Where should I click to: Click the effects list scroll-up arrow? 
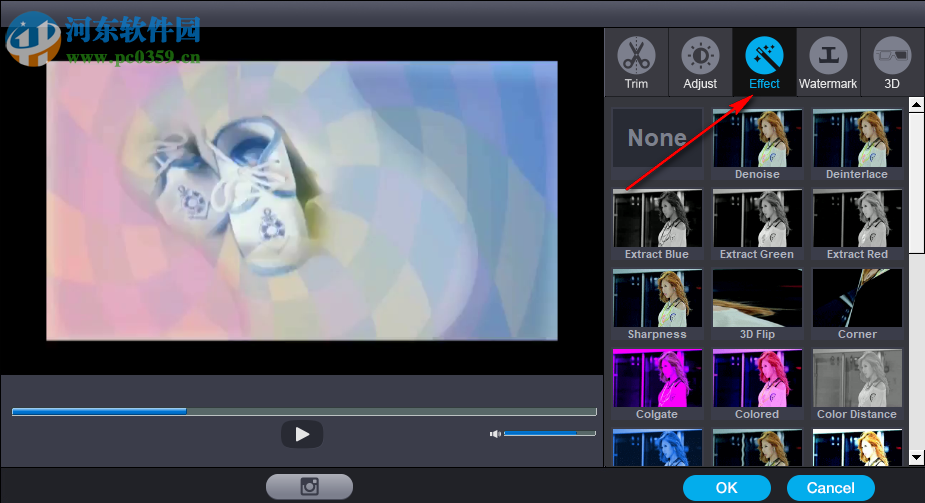tap(916, 105)
